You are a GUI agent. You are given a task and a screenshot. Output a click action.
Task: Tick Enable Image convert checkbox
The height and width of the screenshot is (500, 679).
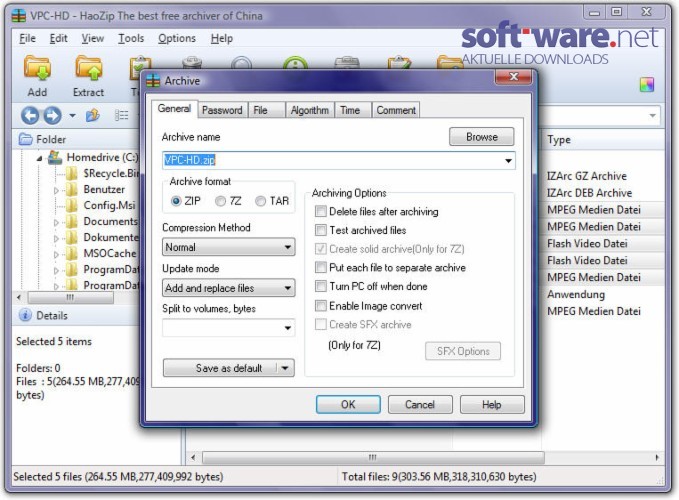point(321,306)
